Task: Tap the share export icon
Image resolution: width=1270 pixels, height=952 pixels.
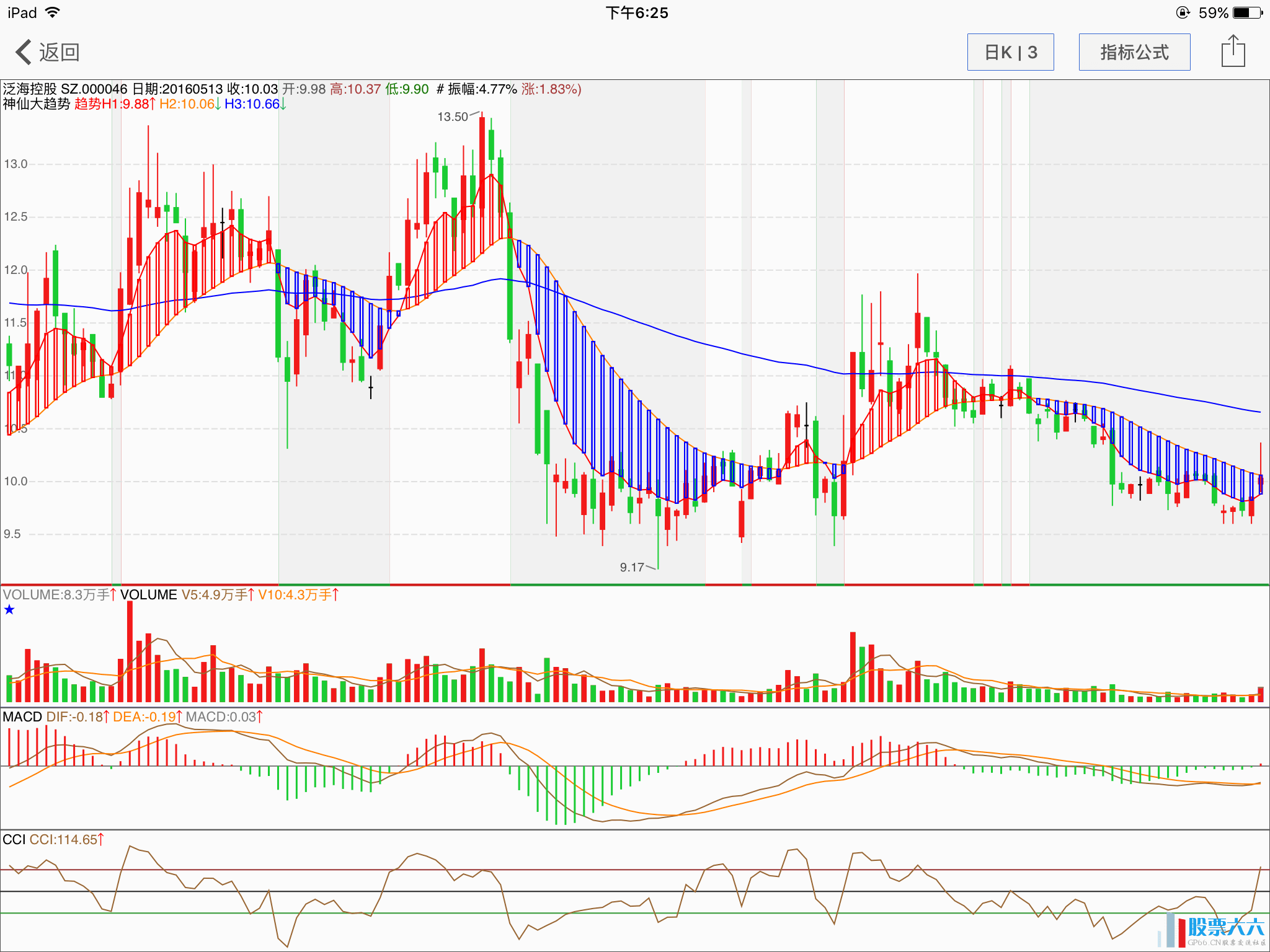Action: (x=1233, y=51)
